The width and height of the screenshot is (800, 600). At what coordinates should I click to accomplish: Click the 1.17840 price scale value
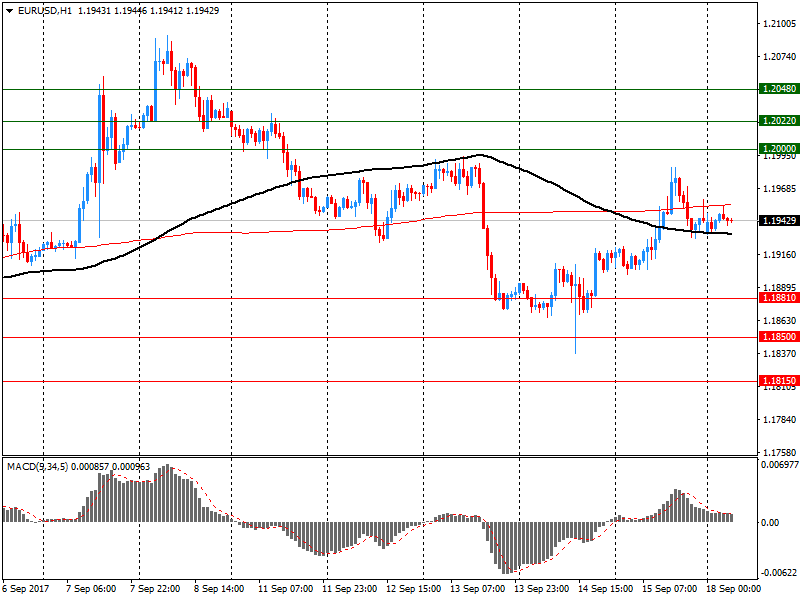(x=779, y=419)
